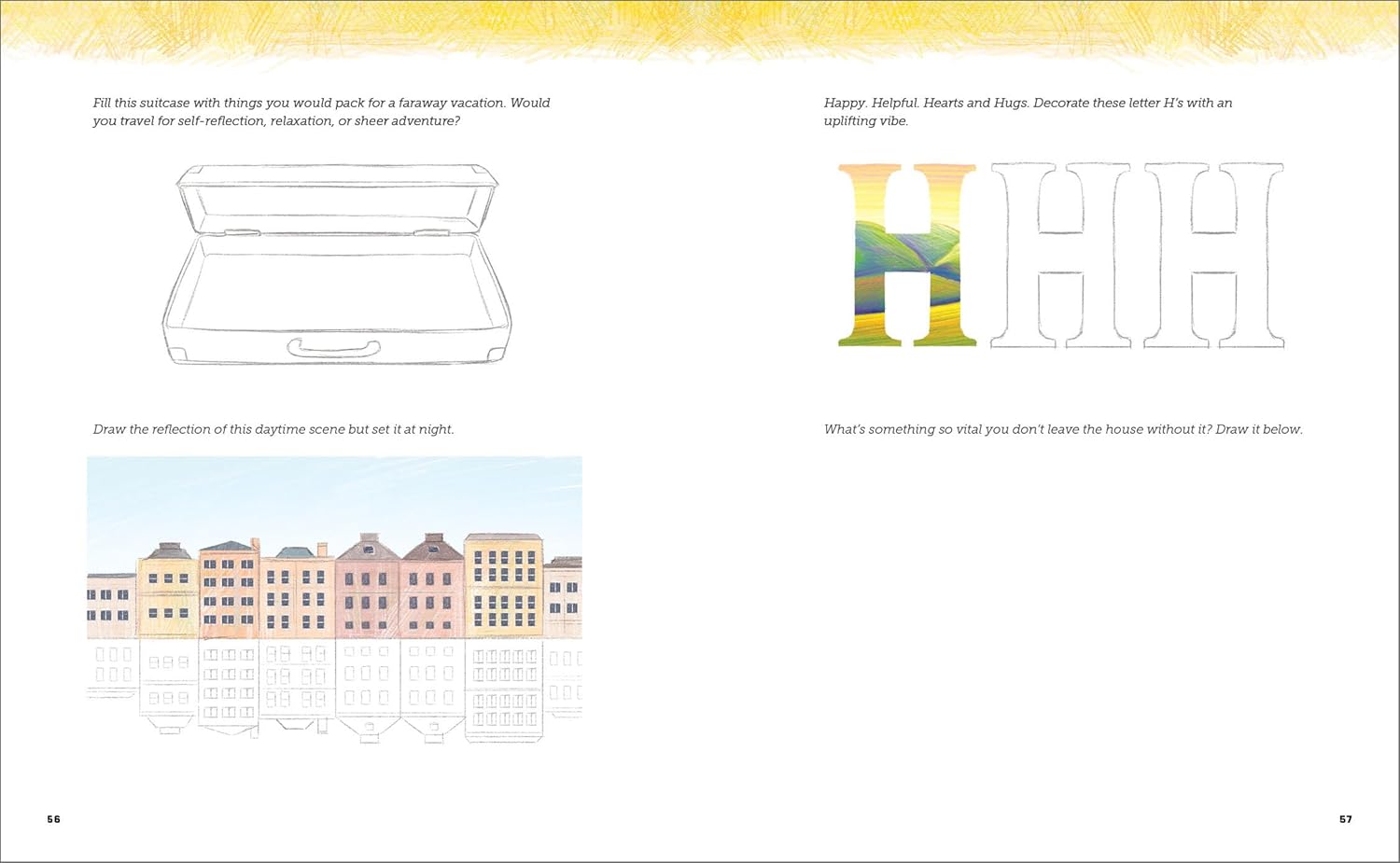
Task: Click the raised suitcase lid
Action: 336,196
